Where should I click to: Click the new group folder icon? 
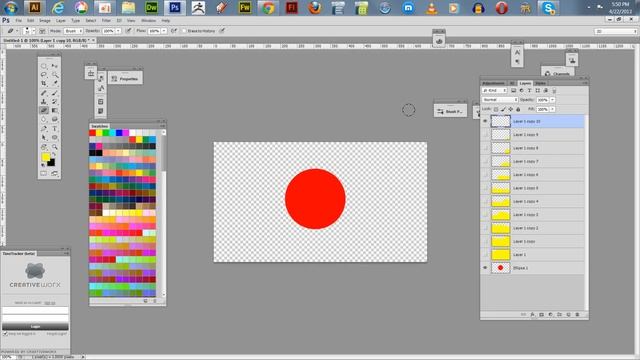point(559,315)
